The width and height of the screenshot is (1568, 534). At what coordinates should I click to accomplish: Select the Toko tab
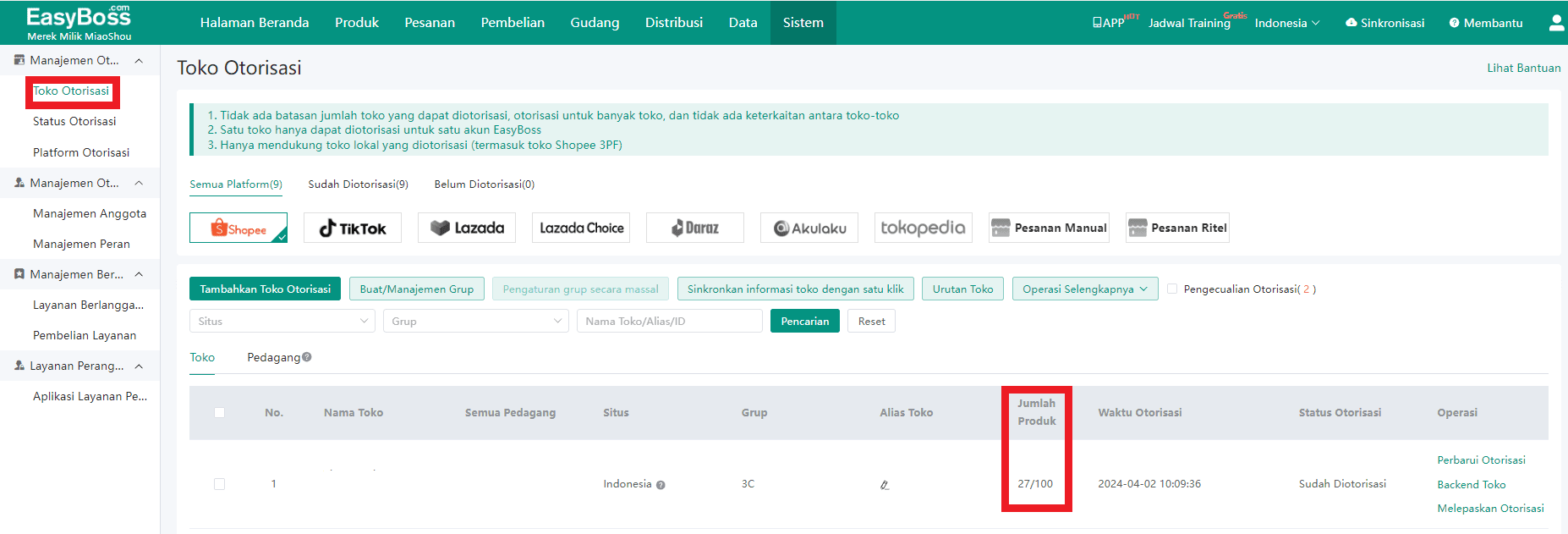click(202, 357)
